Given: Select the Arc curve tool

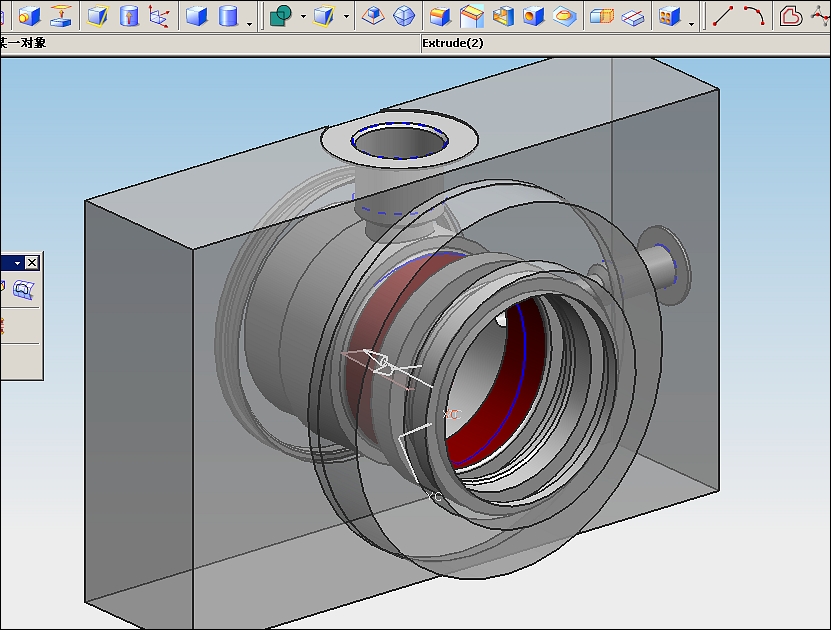Looking at the screenshot, I should pyautogui.click(x=754, y=16).
